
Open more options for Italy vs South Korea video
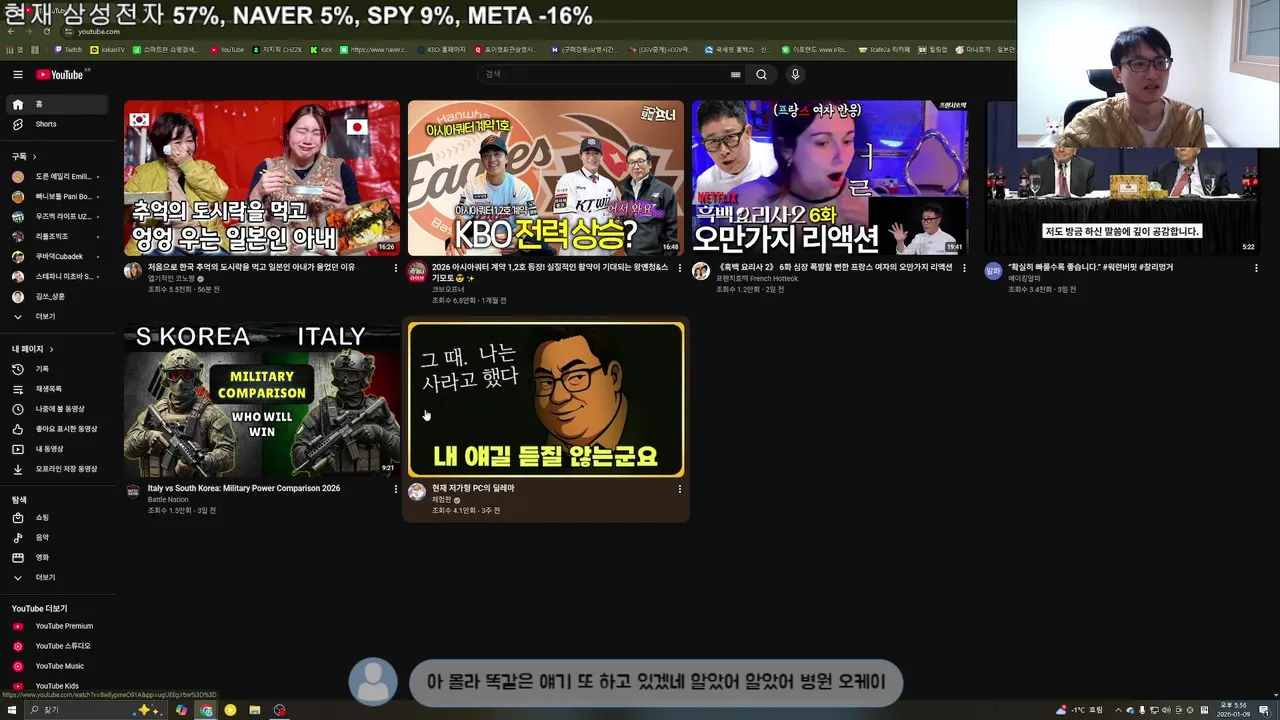click(396, 489)
